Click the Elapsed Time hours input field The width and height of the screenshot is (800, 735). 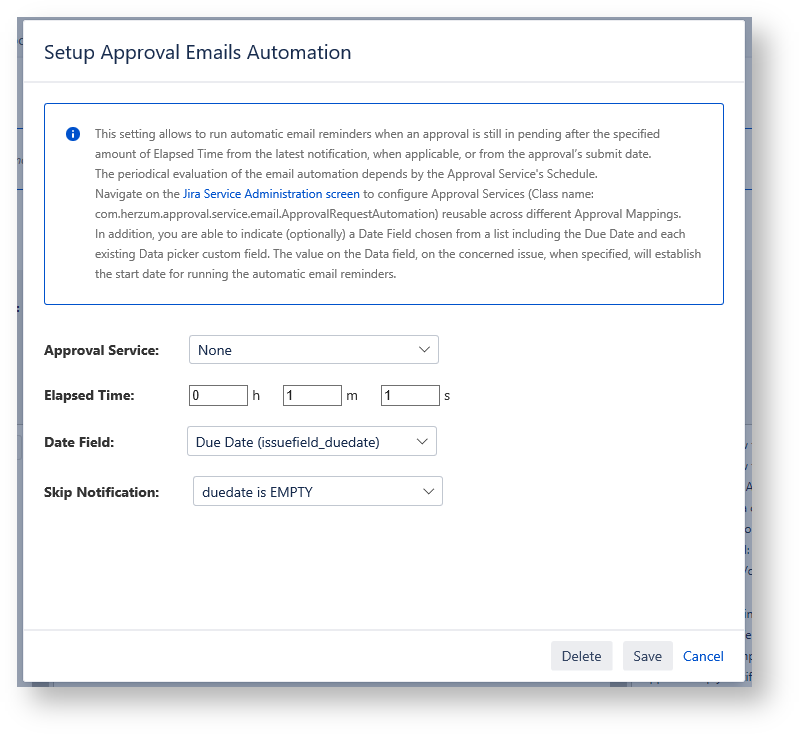[218, 396]
